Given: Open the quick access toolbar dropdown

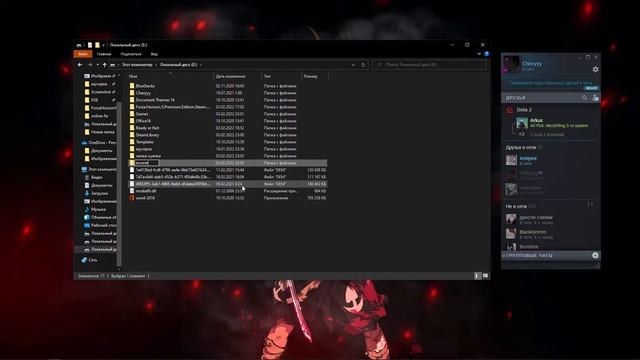Looking at the screenshot, I should point(103,45).
